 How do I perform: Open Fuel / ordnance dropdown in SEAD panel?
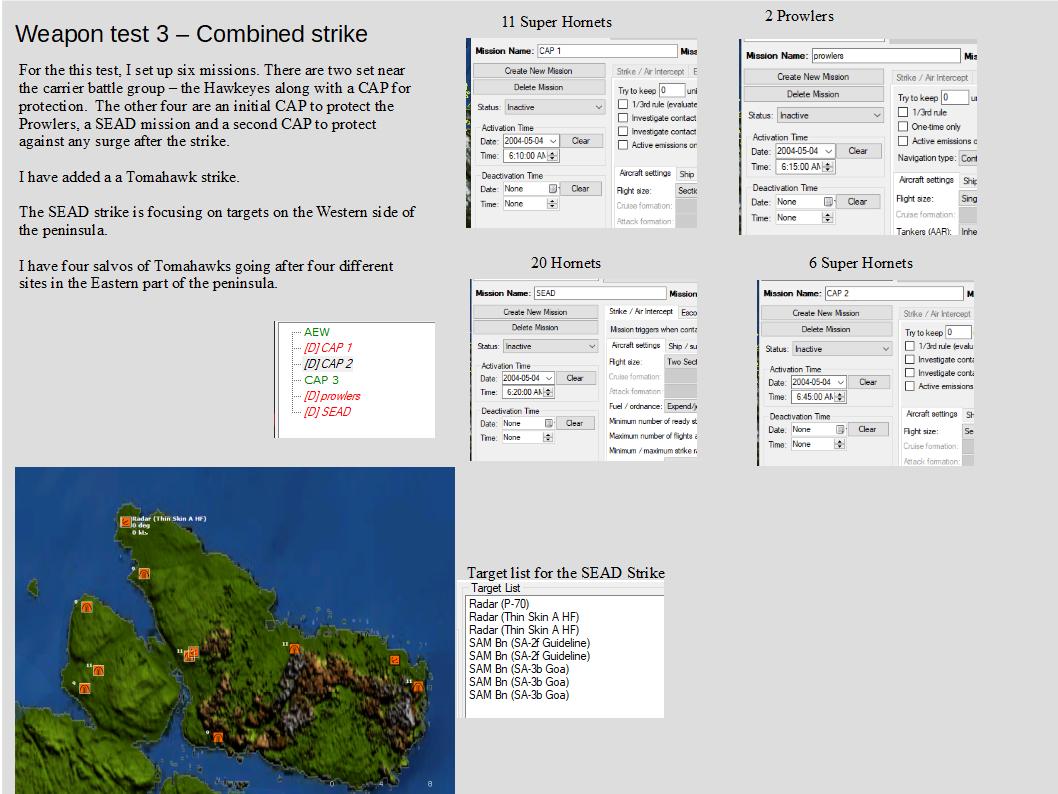[x=681, y=406]
